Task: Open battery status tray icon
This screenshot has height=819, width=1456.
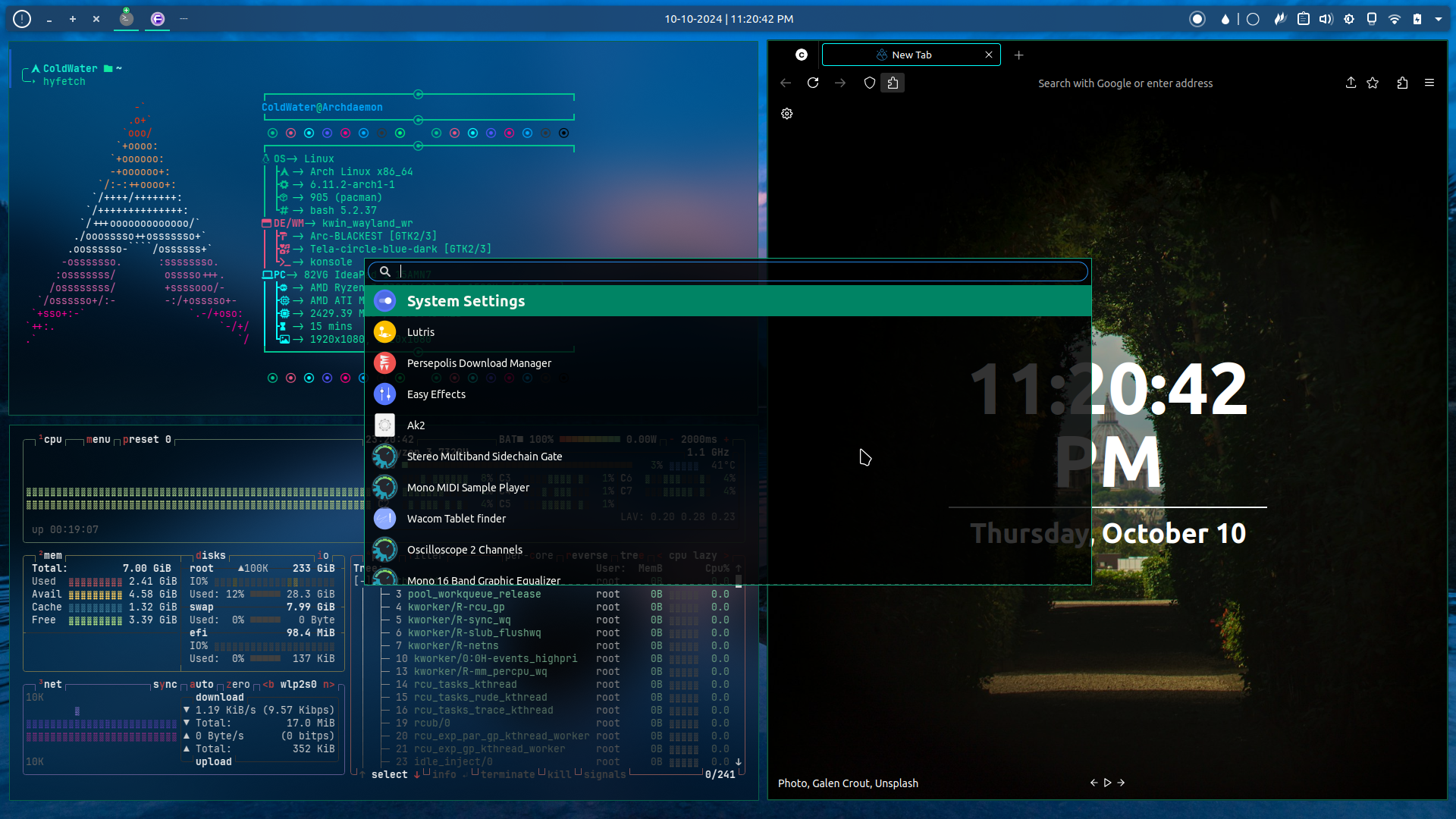Action: click(x=1417, y=19)
